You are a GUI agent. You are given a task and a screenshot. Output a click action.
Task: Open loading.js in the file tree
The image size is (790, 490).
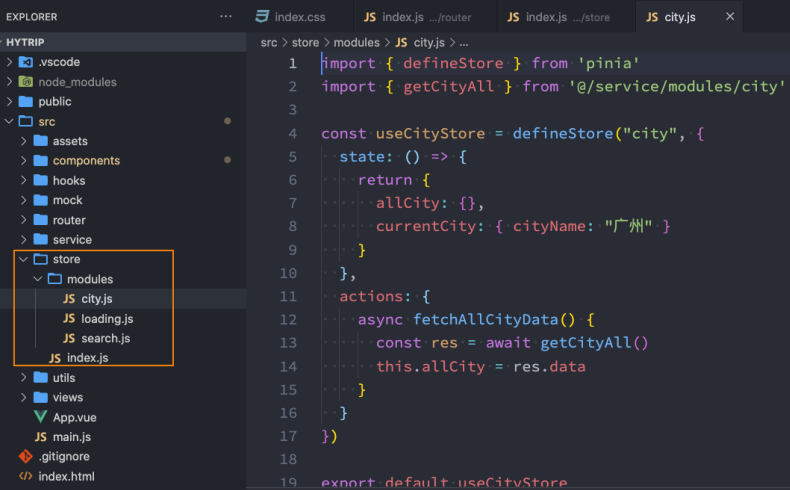click(x=123, y=318)
